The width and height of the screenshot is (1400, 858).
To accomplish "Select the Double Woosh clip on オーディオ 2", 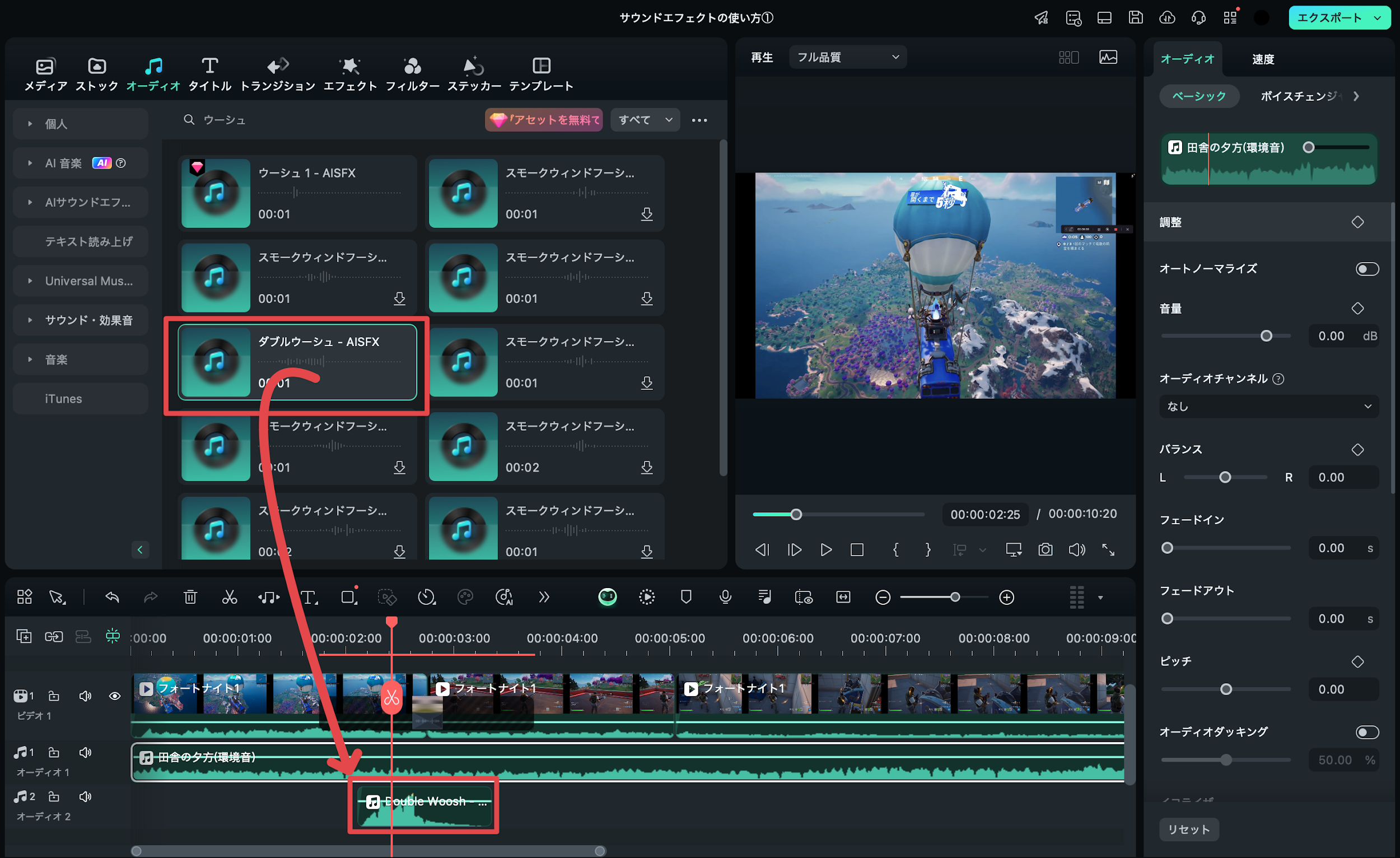I will tap(425, 806).
